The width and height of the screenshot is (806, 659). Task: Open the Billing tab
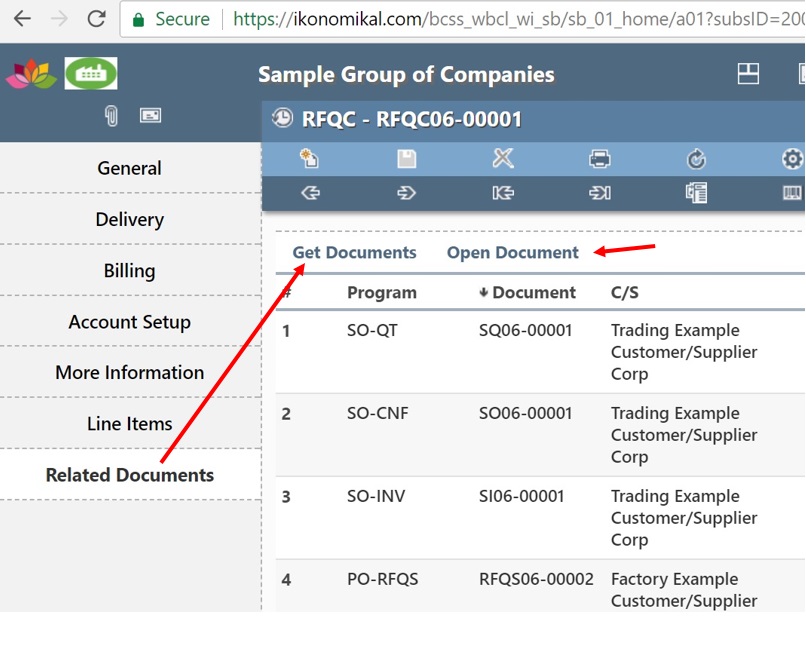tap(130, 270)
